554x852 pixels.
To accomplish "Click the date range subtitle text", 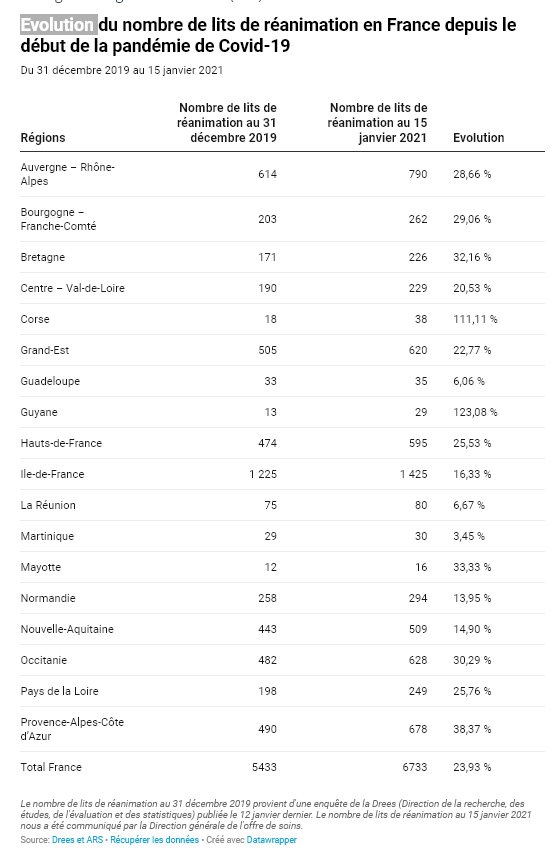I will 122,70.
